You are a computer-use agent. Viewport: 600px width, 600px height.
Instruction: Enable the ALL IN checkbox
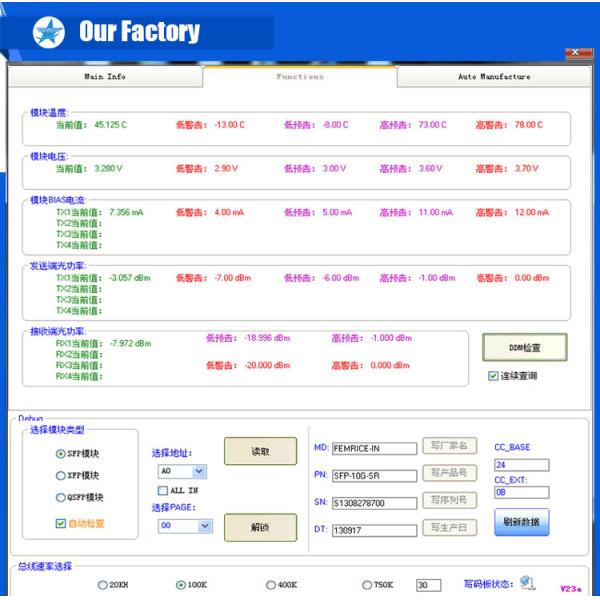pyautogui.click(x=163, y=490)
